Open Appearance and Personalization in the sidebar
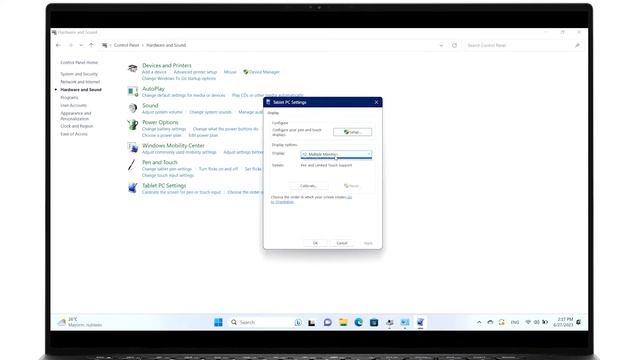The width and height of the screenshot is (640, 360). (x=76, y=116)
